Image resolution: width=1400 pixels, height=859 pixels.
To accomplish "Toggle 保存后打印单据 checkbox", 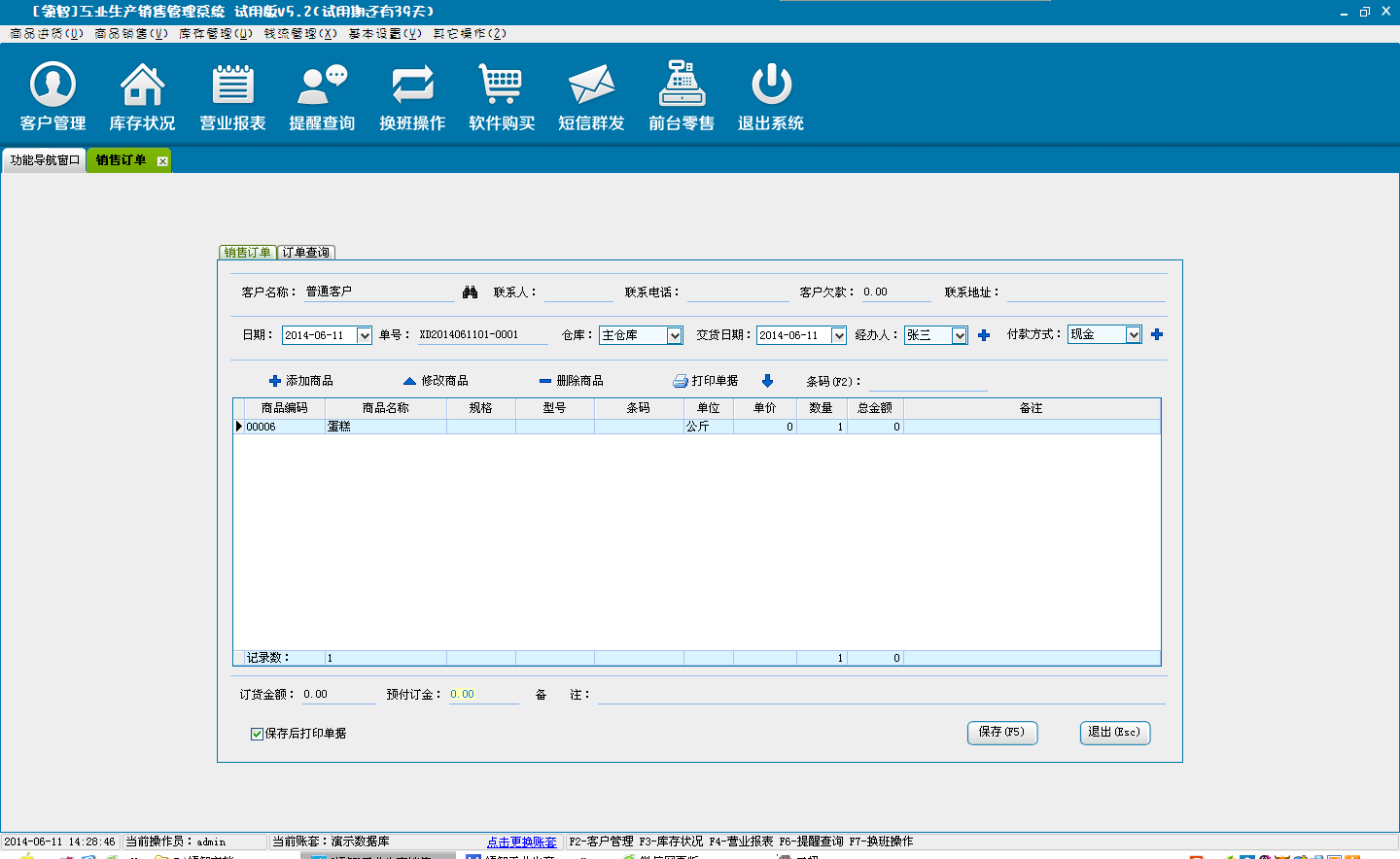I will 257,734.
